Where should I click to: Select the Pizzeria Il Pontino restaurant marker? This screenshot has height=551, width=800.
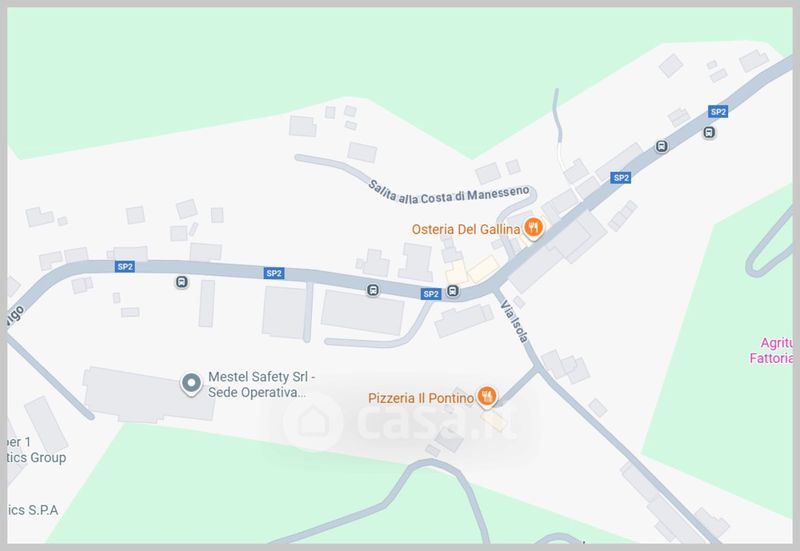(x=487, y=396)
